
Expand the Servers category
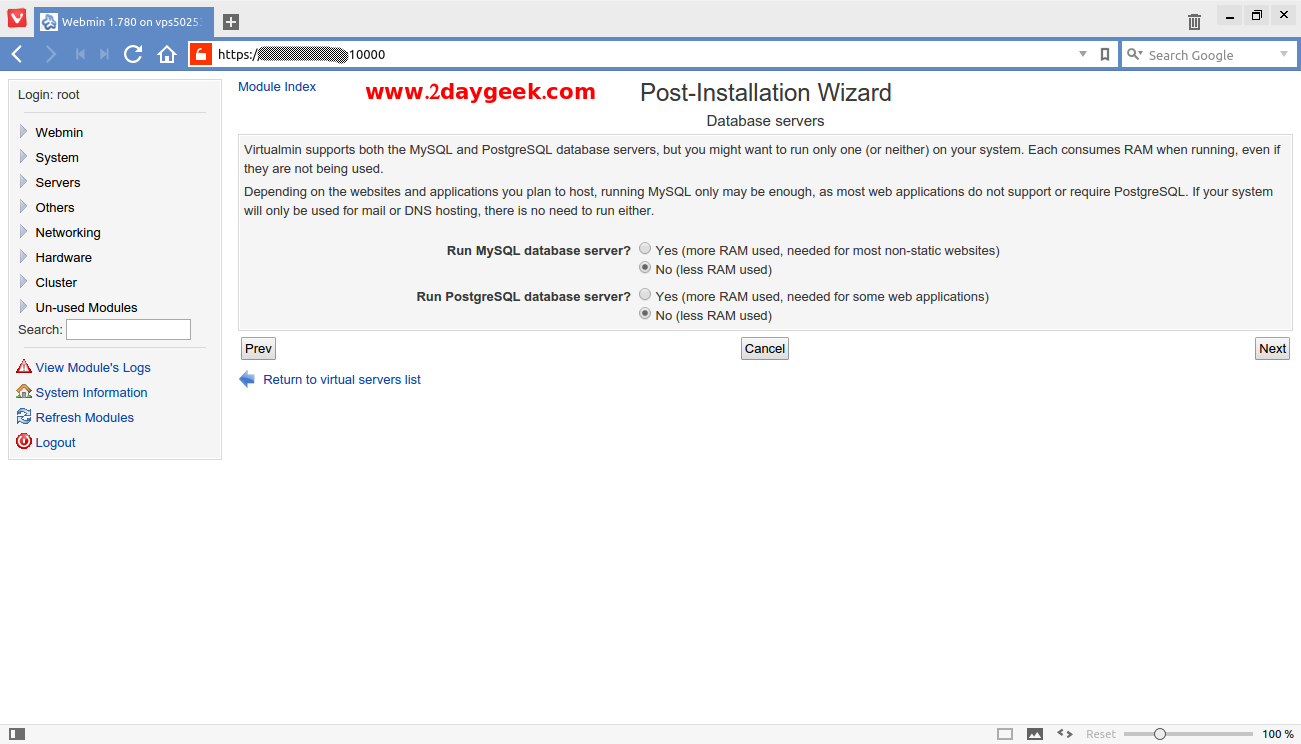click(24, 181)
